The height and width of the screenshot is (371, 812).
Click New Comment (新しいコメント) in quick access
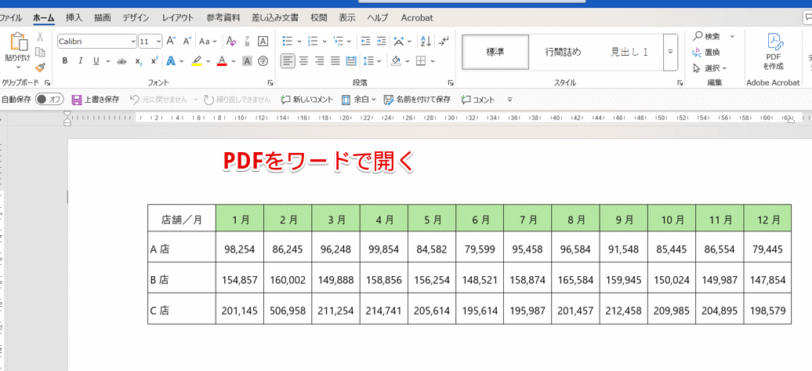click(x=307, y=99)
